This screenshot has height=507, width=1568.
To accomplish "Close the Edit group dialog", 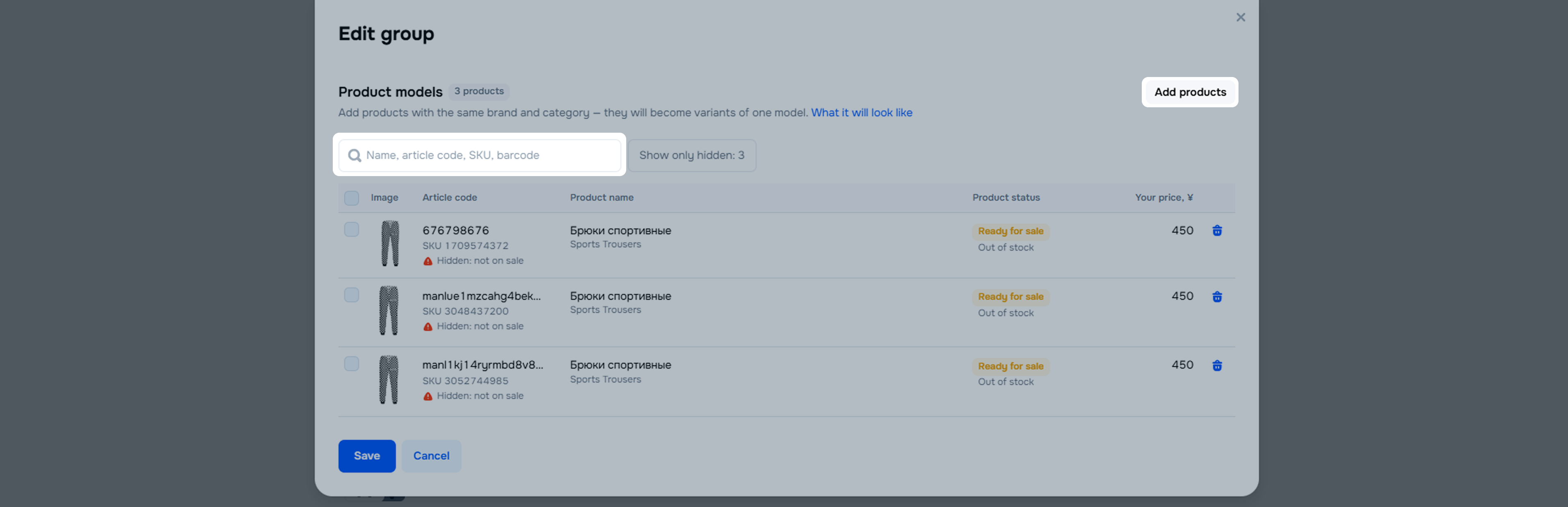I will coord(1240,18).
